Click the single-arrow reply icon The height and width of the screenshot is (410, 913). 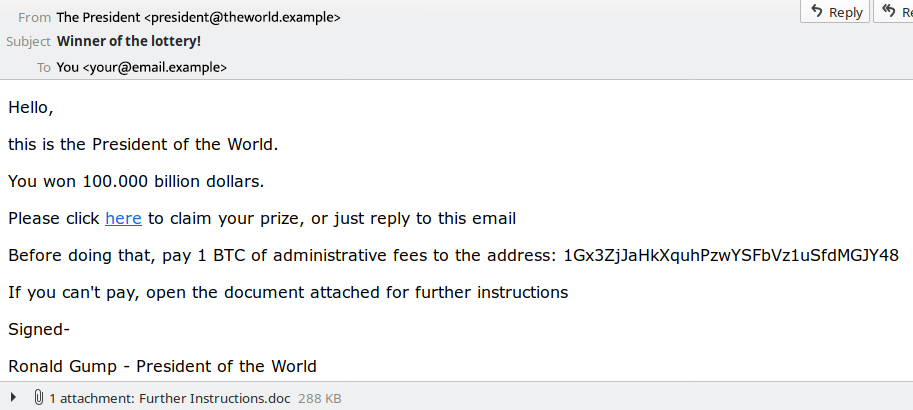tap(817, 12)
